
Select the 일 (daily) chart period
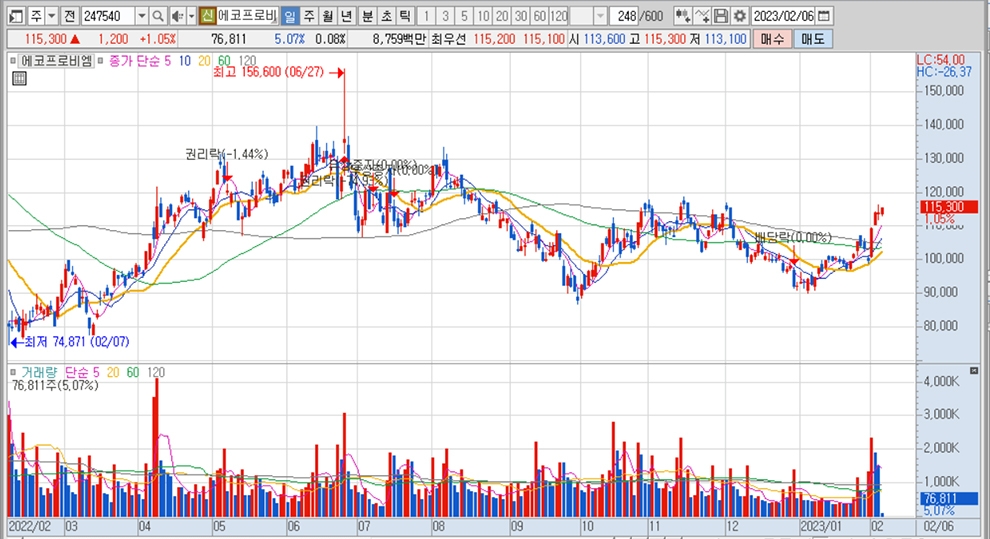pyautogui.click(x=289, y=16)
